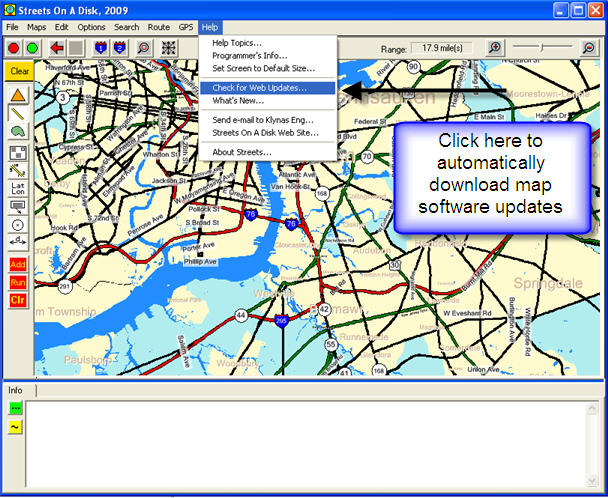608x498 pixels.
Task: Click the range zoom slider handle
Action: (542, 47)
